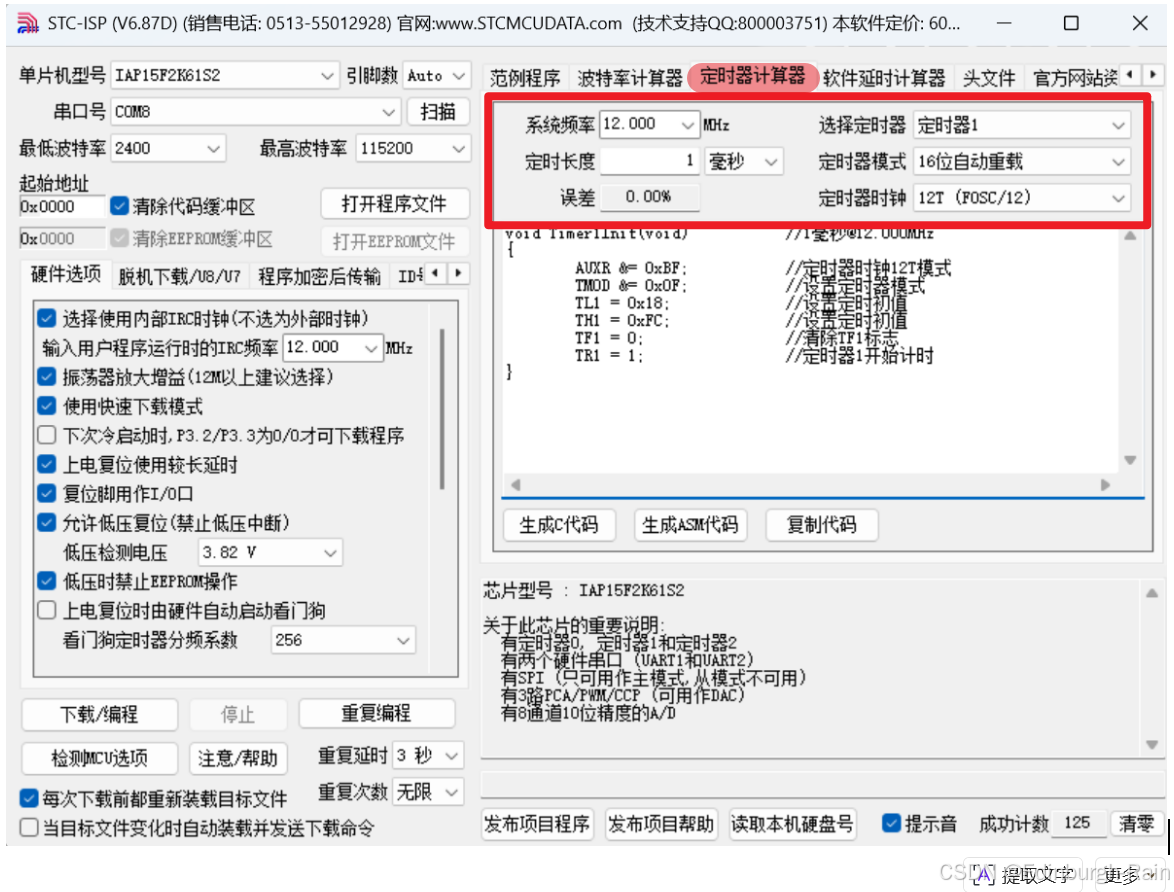The image size is (1174, 892).
Task: Toggle 每次下载前都重新装载目标文件 checkbox
Action: pos(28,798)
